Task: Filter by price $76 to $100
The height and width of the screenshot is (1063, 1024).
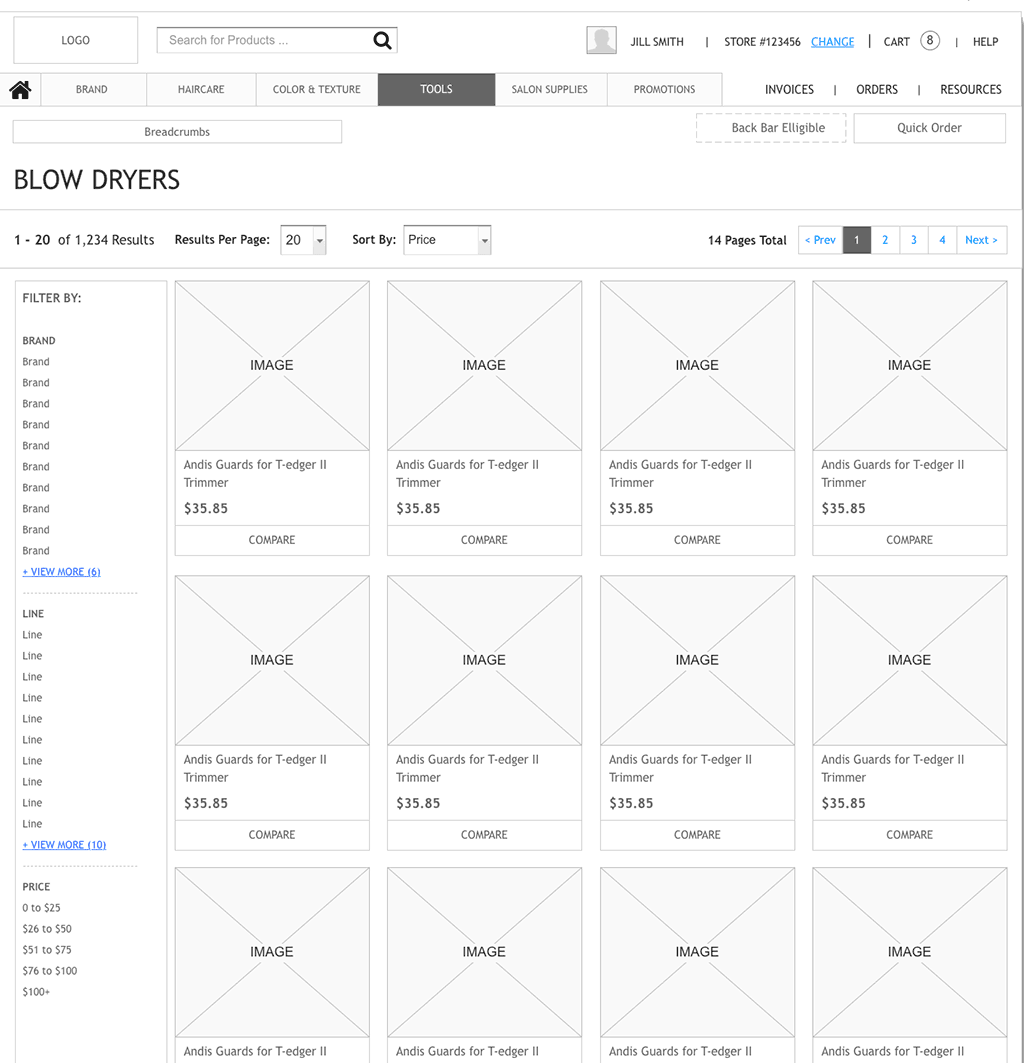Action: click(x=50, y=971)
